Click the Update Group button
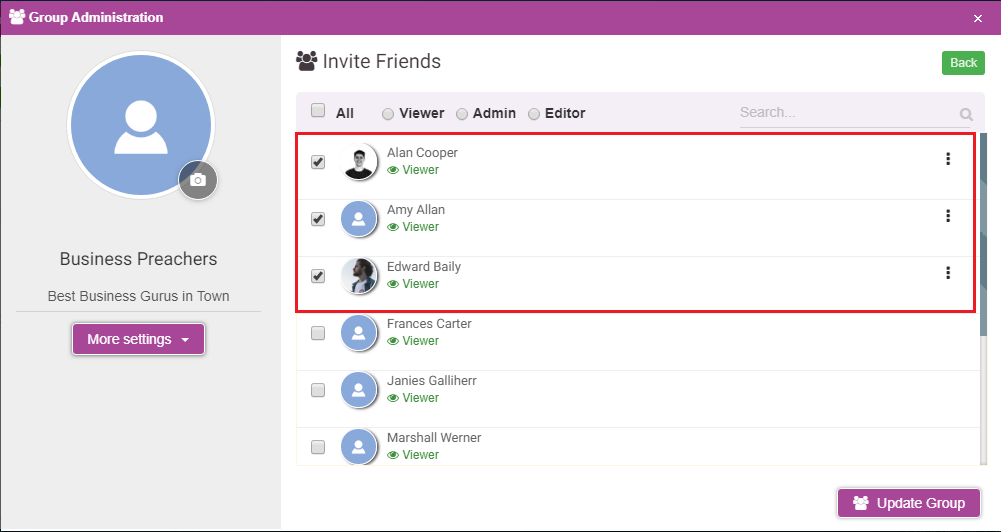 (909, 503)
